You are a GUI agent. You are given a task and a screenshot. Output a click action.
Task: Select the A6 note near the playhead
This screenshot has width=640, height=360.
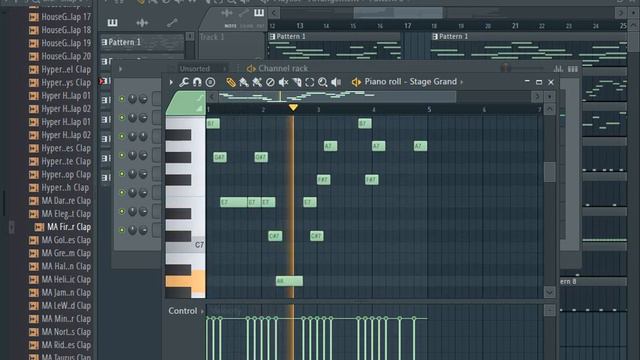pyautogui.click(x=289, y=281)
